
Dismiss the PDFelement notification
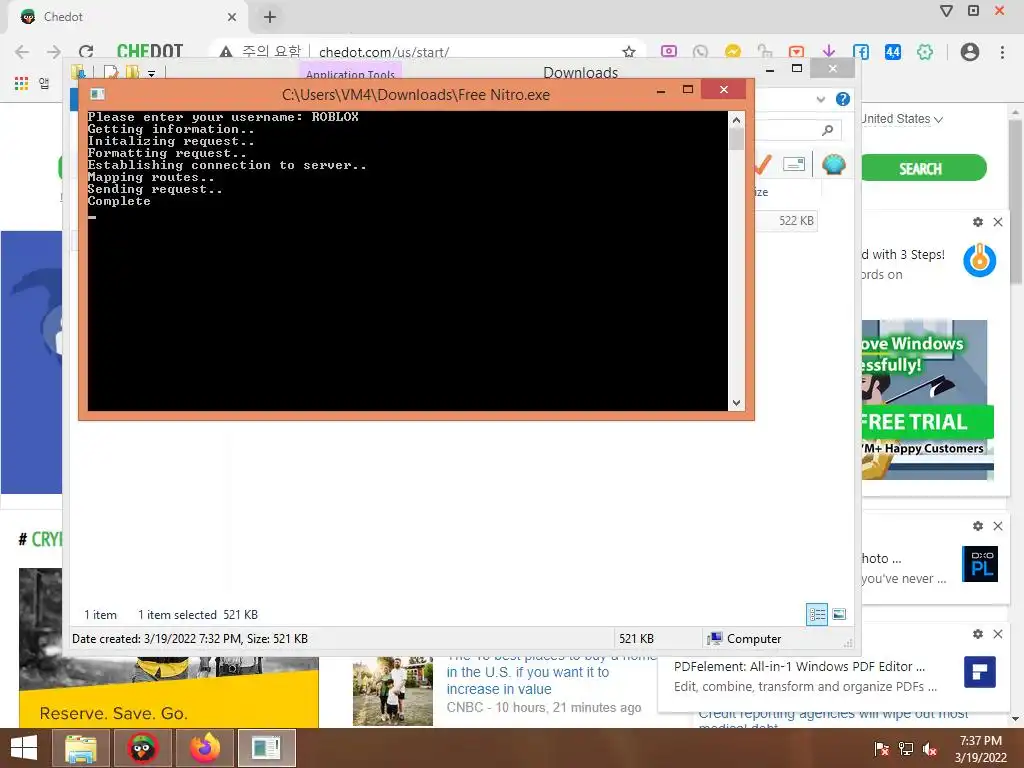click(x=998, y=634)
